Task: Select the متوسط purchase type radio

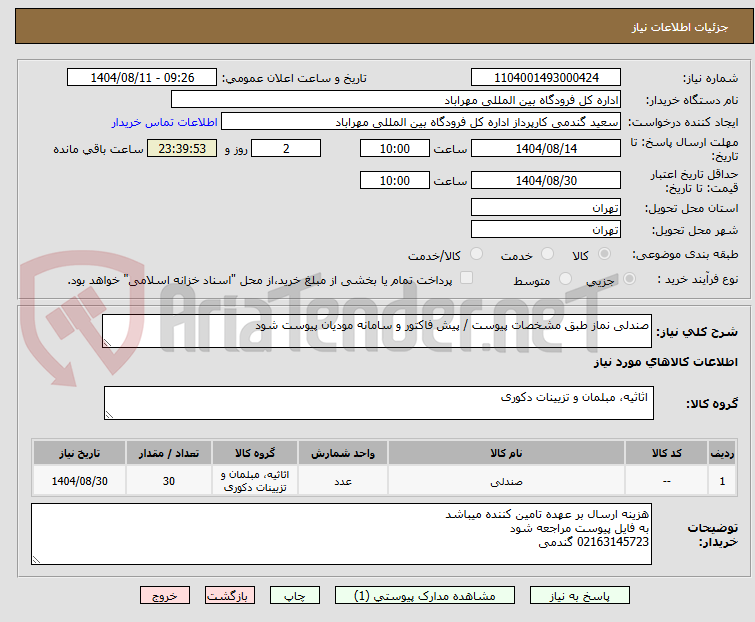Action: pyautogui.click(x=565, y=279)
